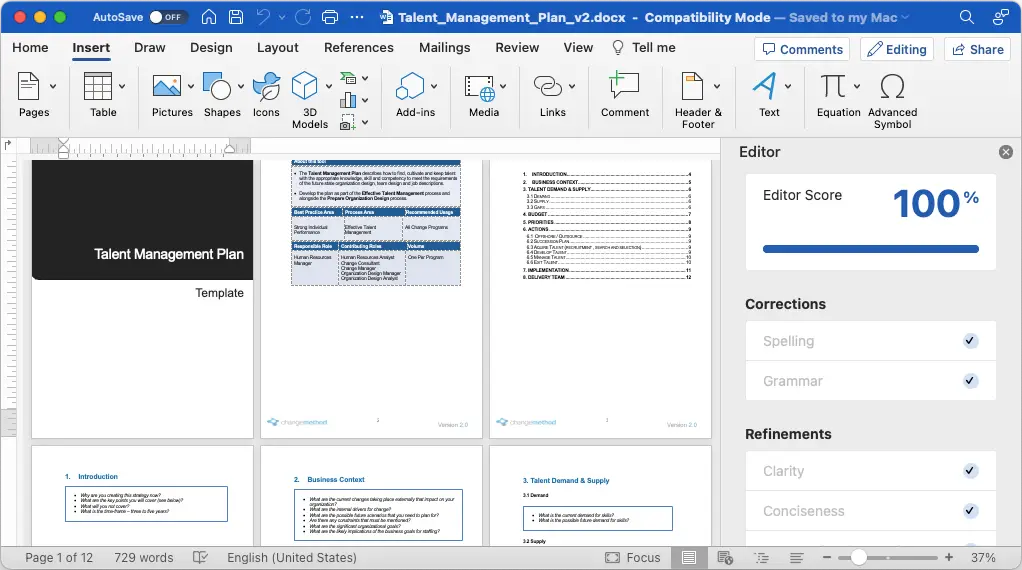Click the Screenshot icon in the ribbon
Image resolution: width=1022 pixels, height=570 pixels.
(x=348, y=122)
